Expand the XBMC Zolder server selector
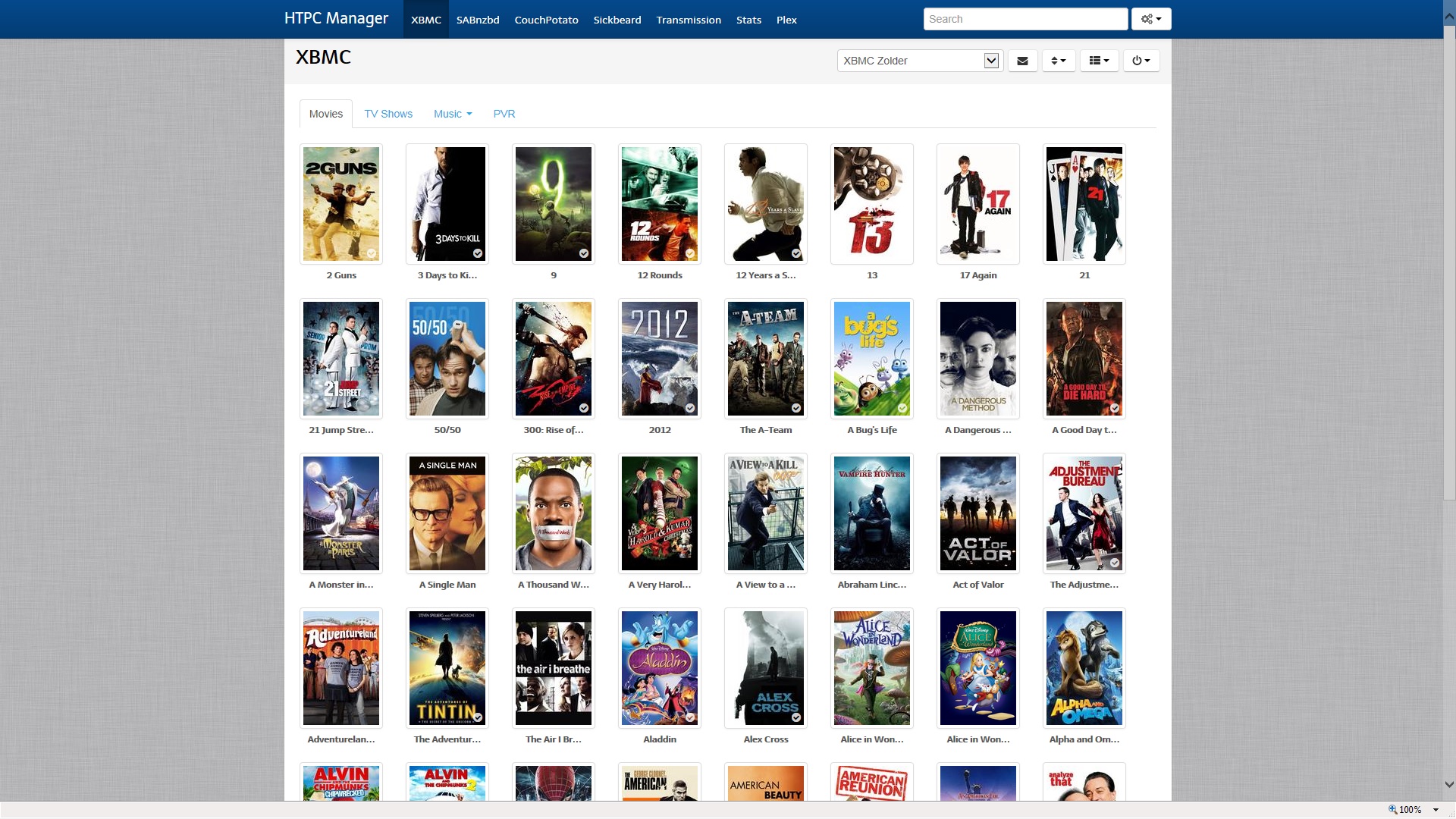 [920, 61]
